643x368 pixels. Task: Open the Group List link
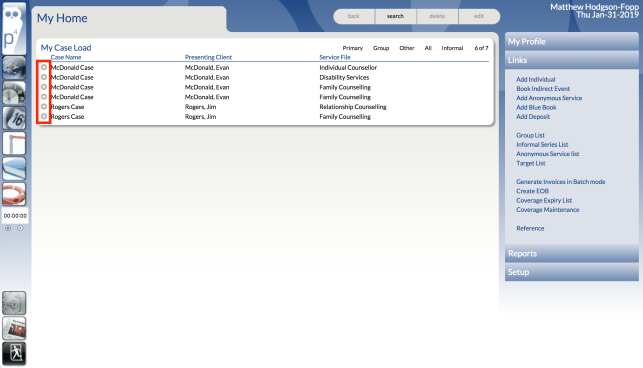[x=530, y=135]
